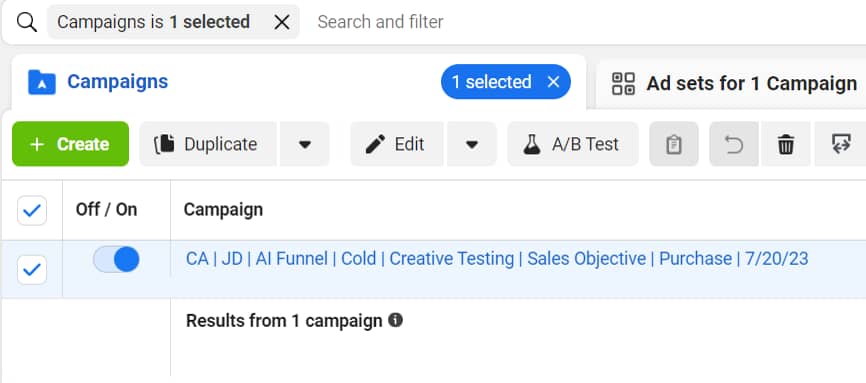Clear the blue '1 selected' pill
Screen dimensions: 866x383
[553, 82]
